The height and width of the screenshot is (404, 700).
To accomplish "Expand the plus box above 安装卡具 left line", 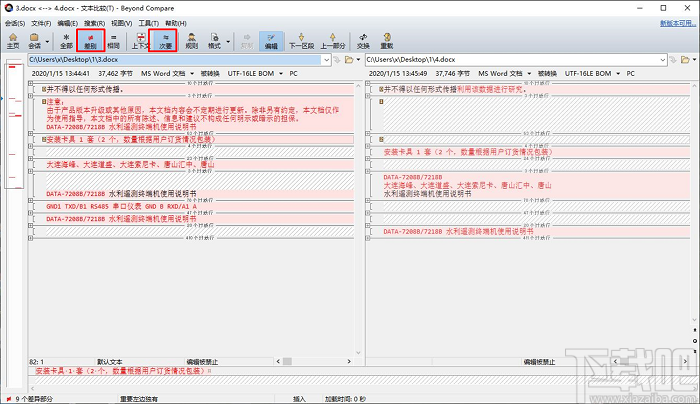I will pos(30,133).
